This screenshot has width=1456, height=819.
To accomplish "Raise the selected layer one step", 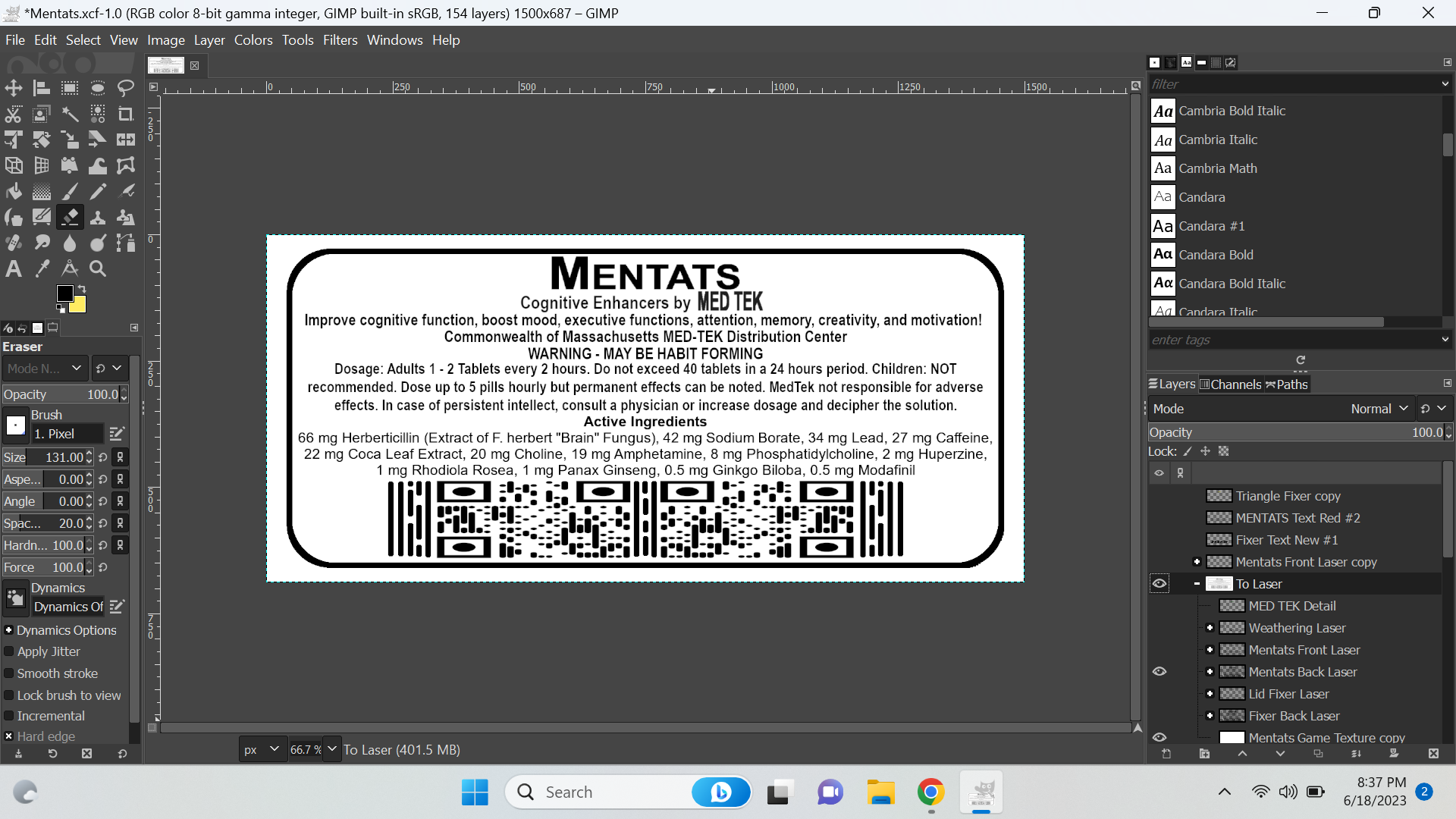I will click(x=1242, y=754).
